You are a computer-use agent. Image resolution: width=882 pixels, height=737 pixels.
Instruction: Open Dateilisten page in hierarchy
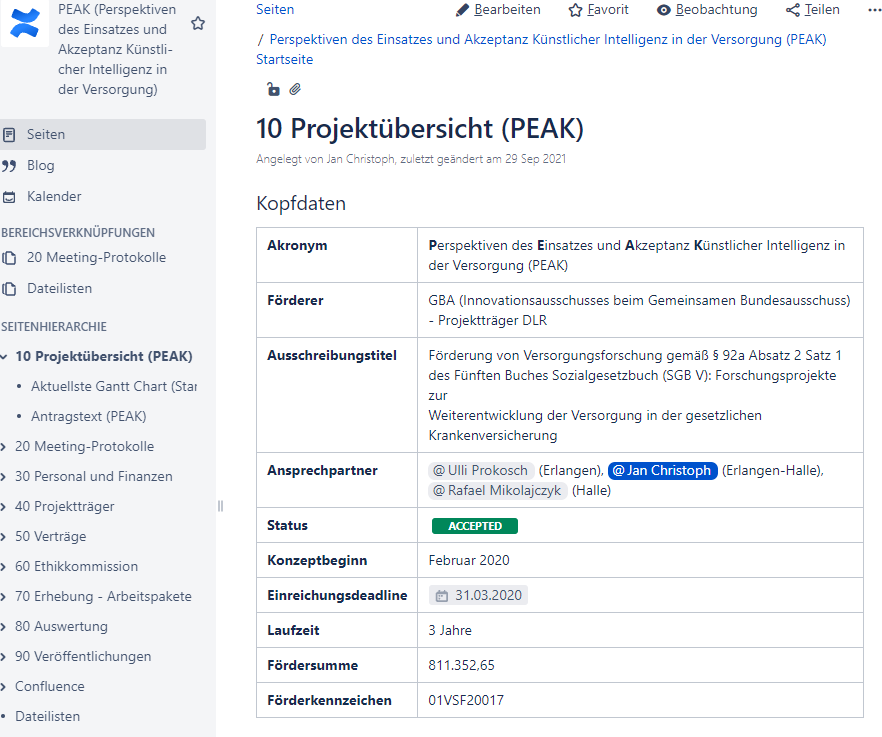click(48, 716)
